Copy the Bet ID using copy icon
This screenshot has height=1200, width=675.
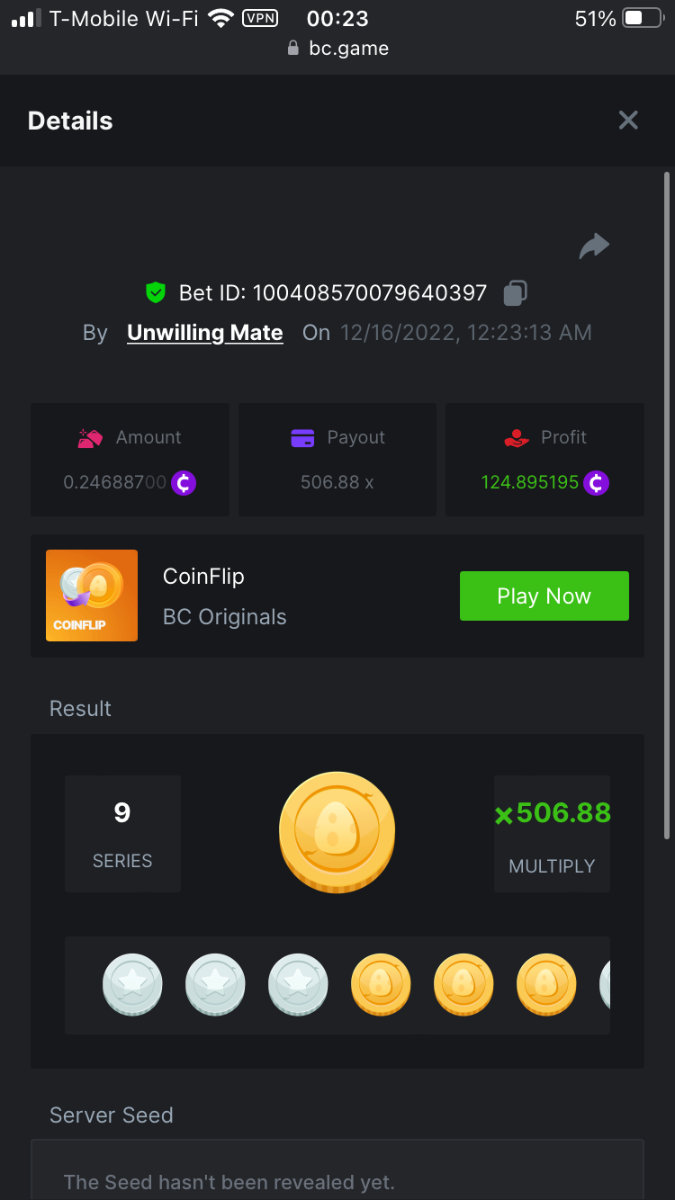pyautogui.click(x=515, y=293)
